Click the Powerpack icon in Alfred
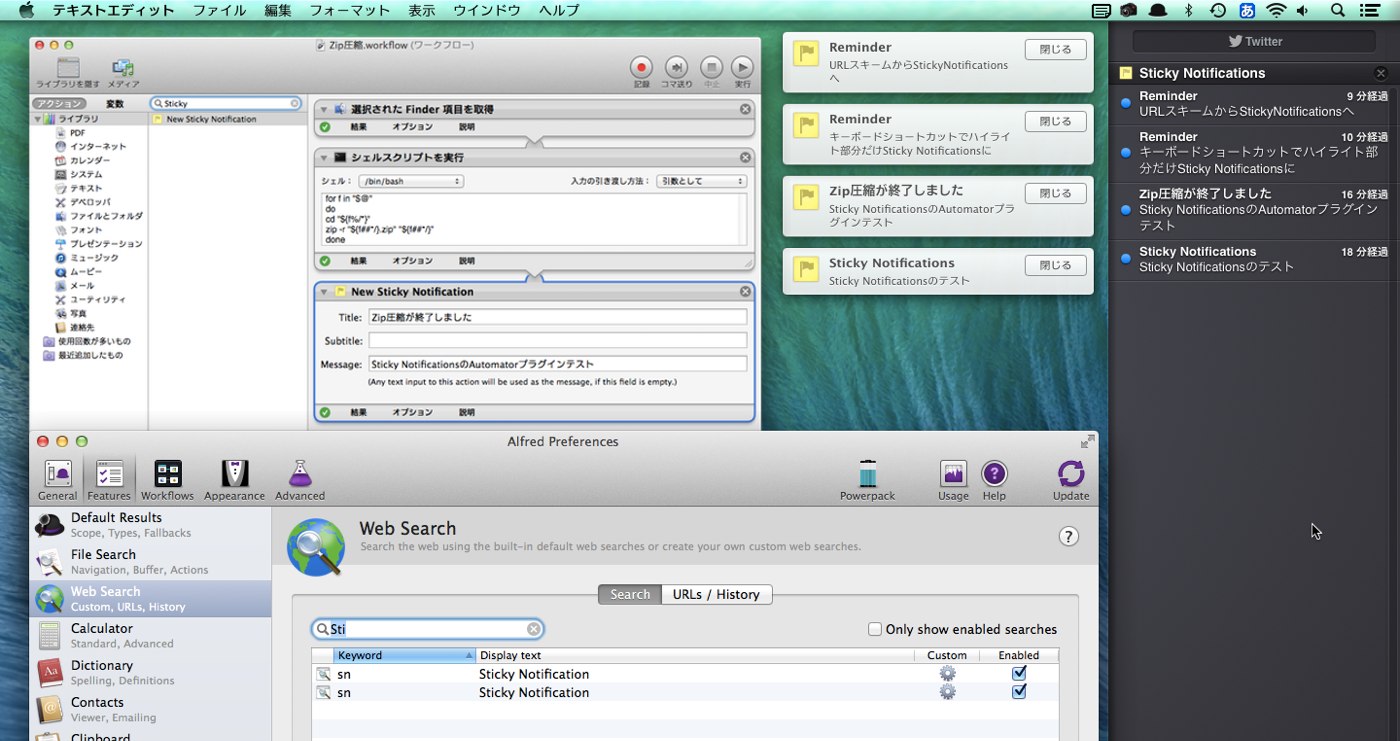The image size is (1400, 741). coord(867,480)
